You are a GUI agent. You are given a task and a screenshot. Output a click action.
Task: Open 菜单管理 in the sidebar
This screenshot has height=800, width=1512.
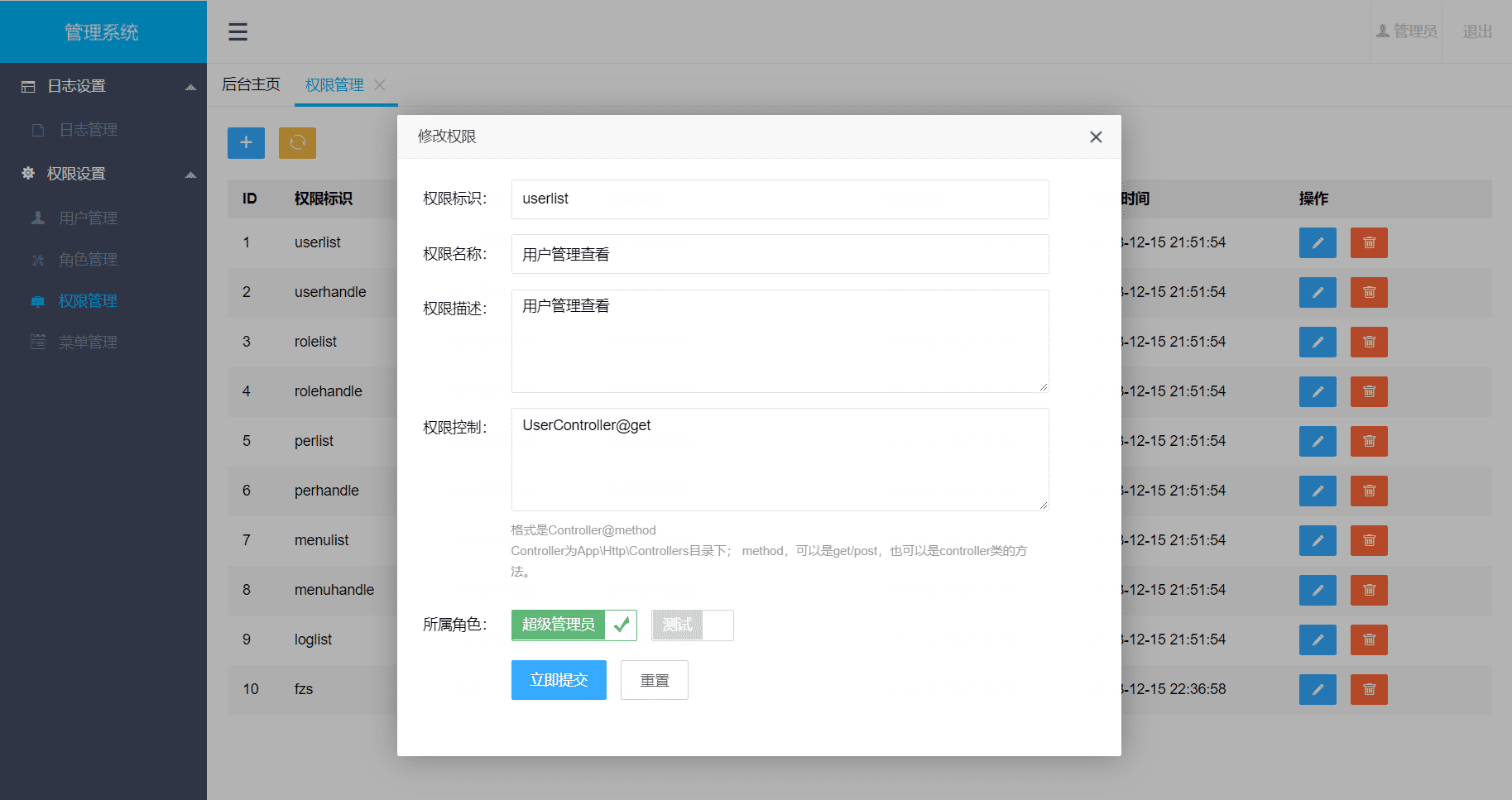point(88,342)
